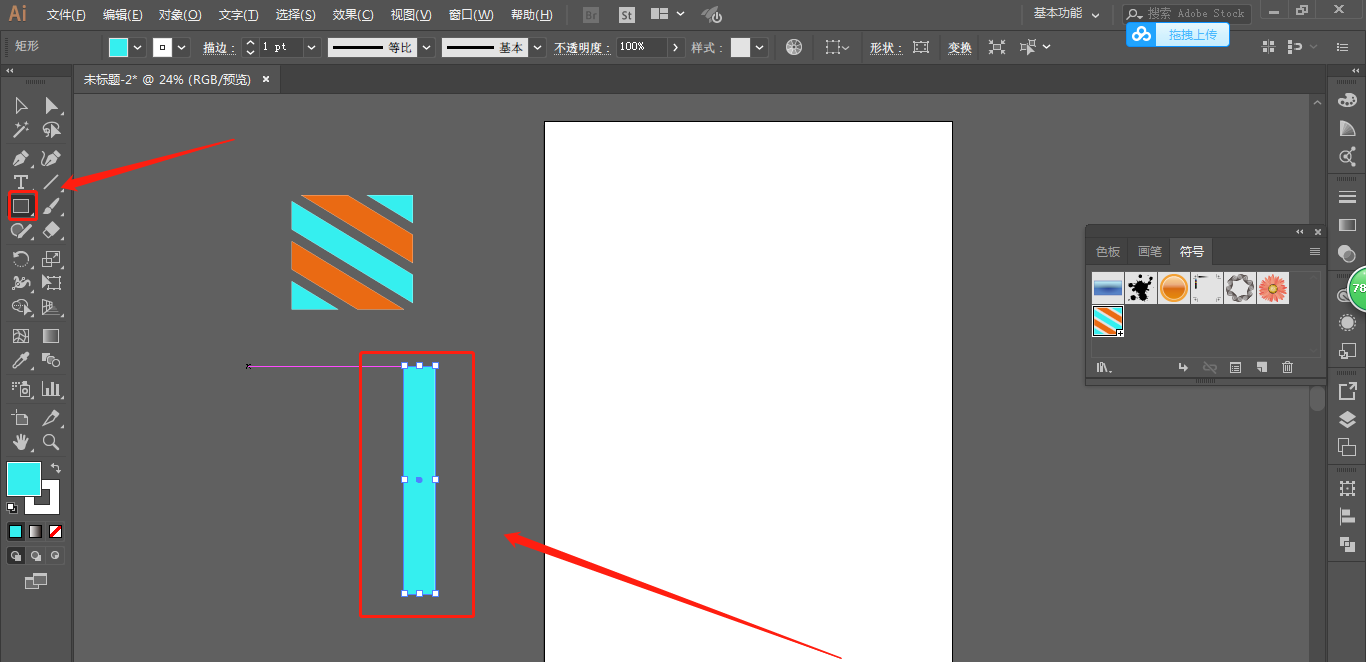This screenshot has height=662, width=1366.
Task: Select the orange-cyan striped symbol thumbnail
Action: [1108, 320]
